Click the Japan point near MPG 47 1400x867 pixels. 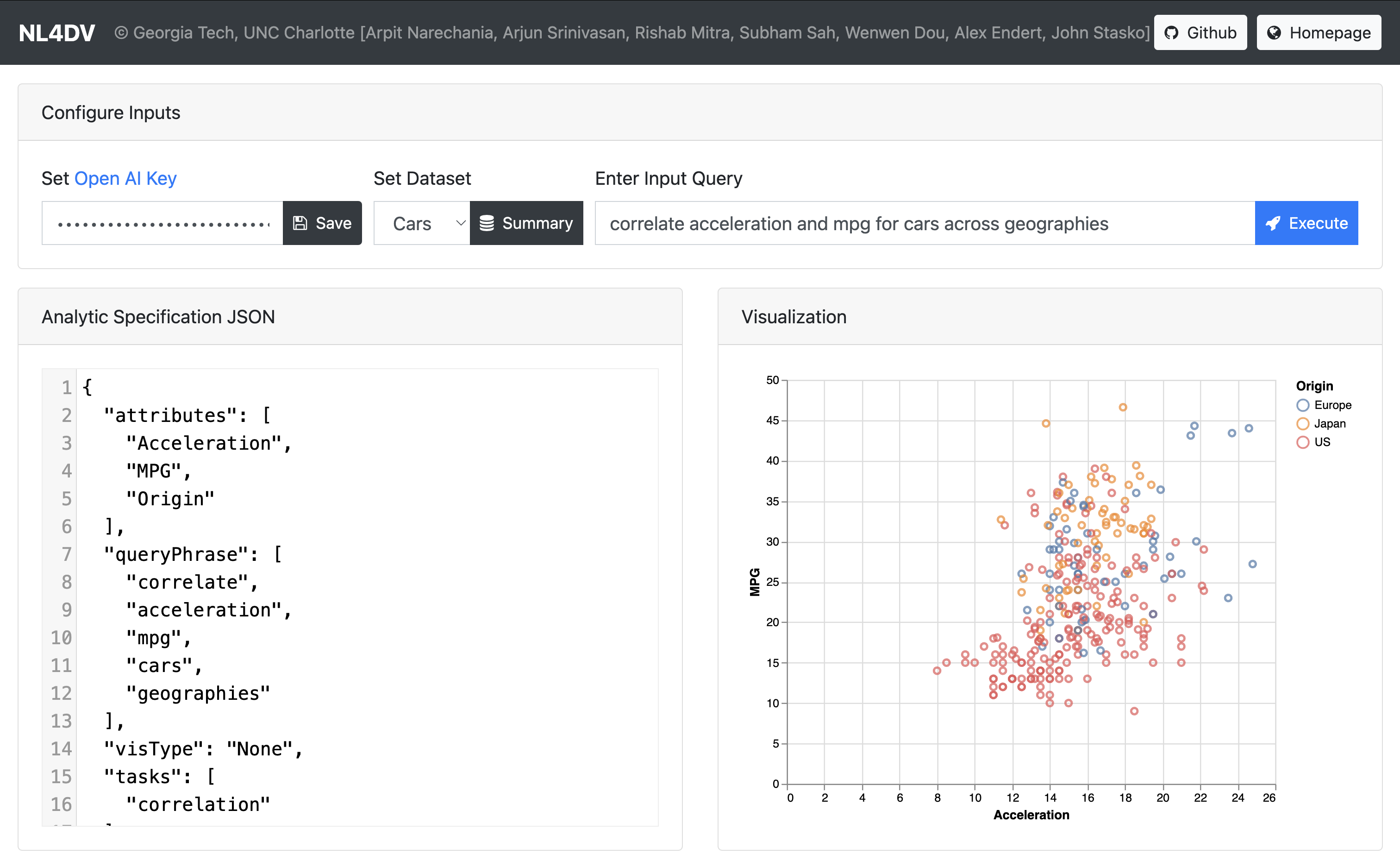click(x=1123, y=407)
